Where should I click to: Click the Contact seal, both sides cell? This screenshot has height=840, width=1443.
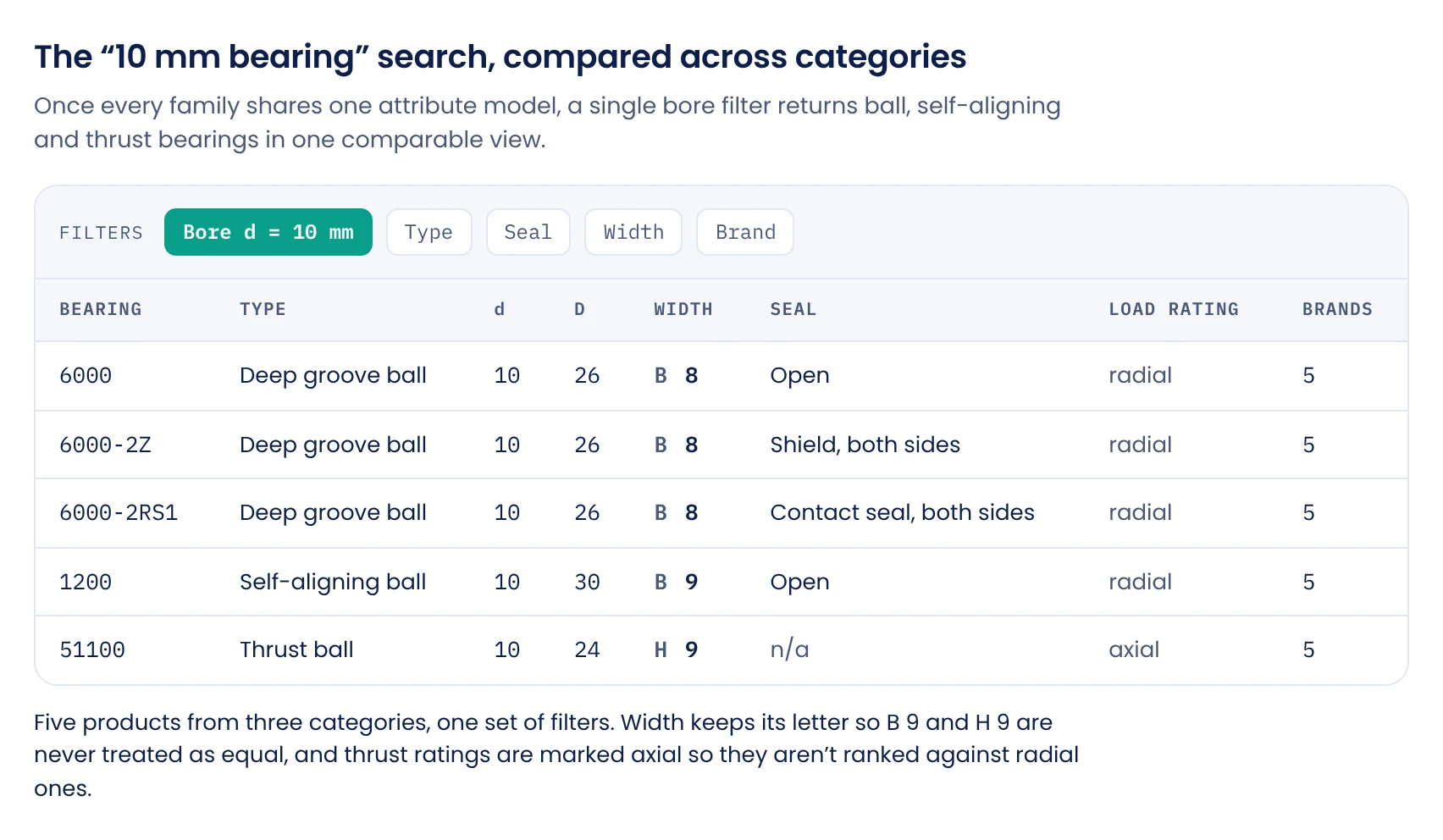click(x=902, y=512)
